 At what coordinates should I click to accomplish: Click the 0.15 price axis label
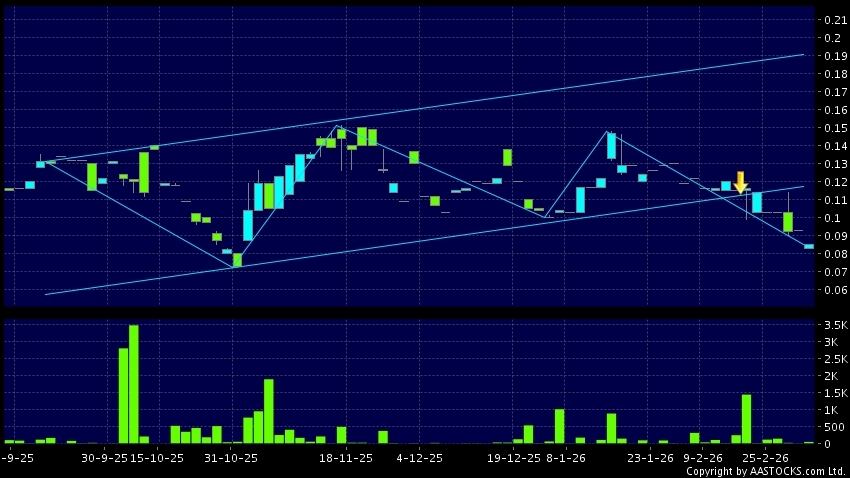(x=832, y=128)
